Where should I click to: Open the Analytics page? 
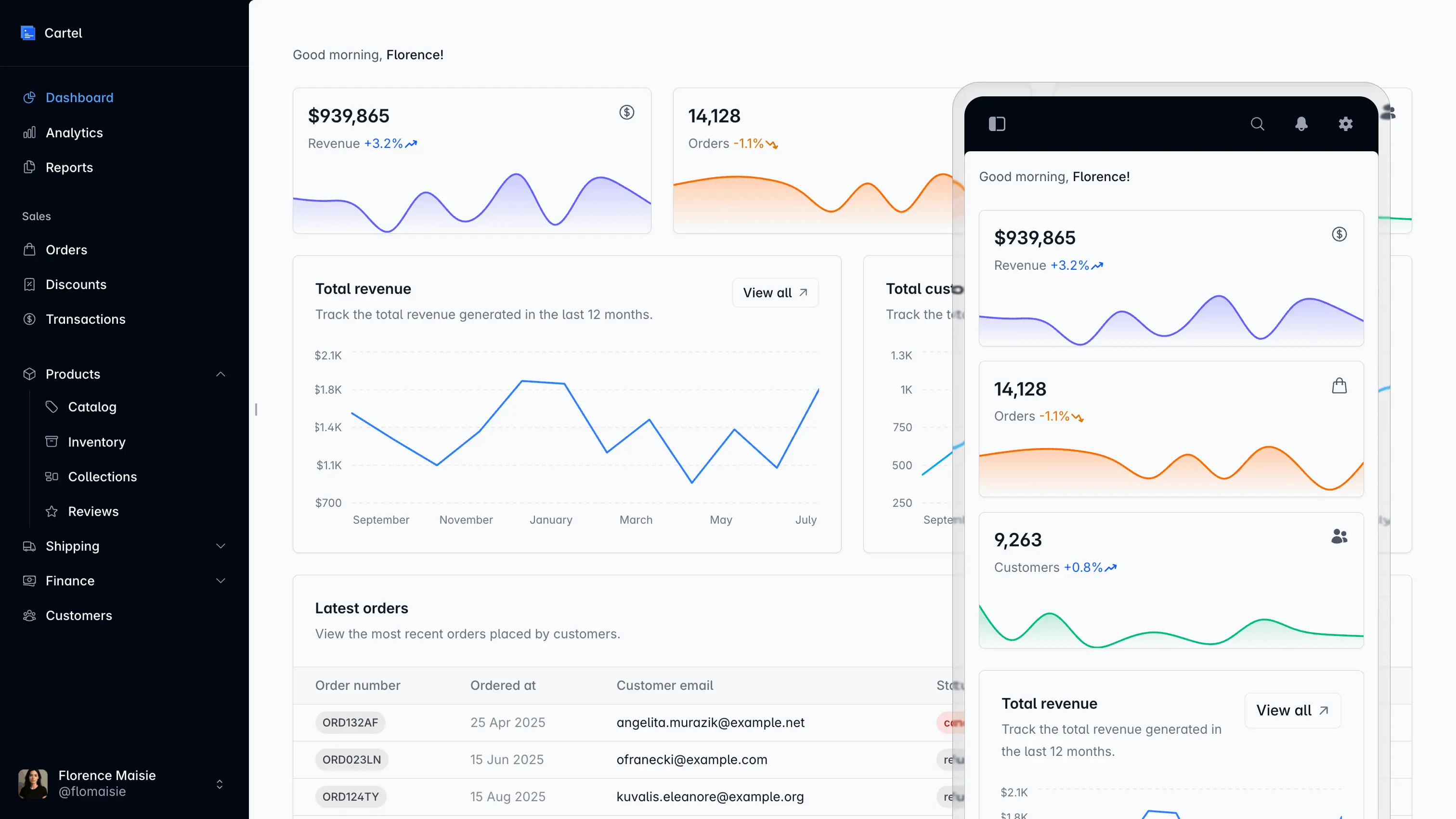click(x=74, y=132)
